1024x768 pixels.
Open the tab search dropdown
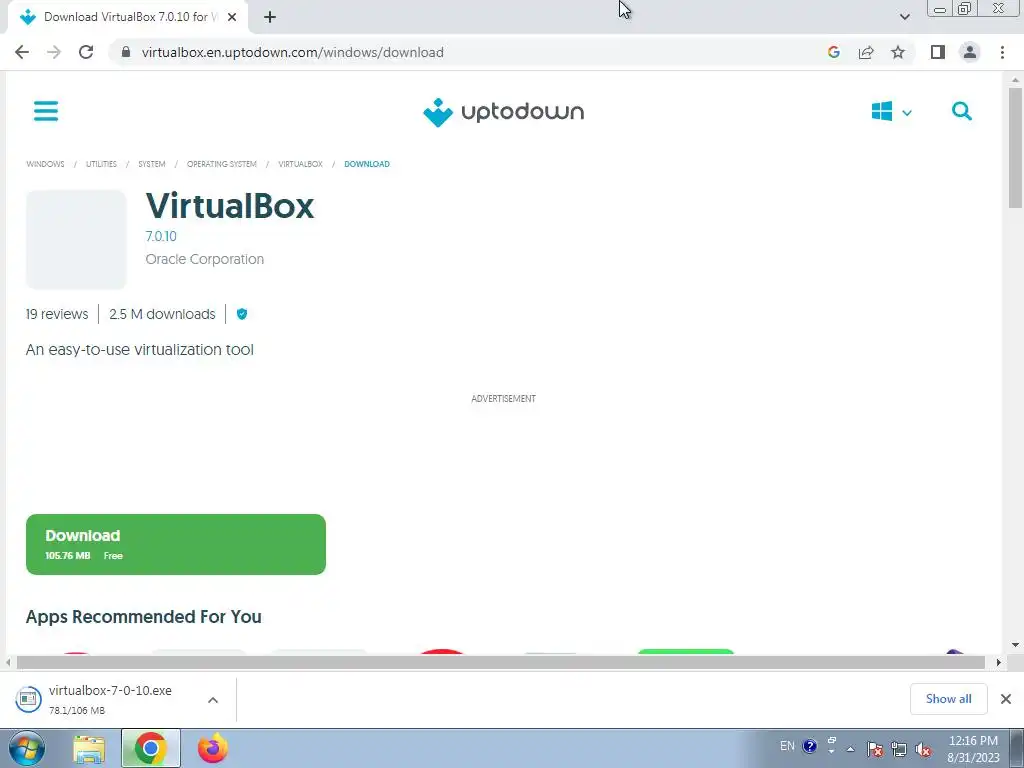click(904, 17)
